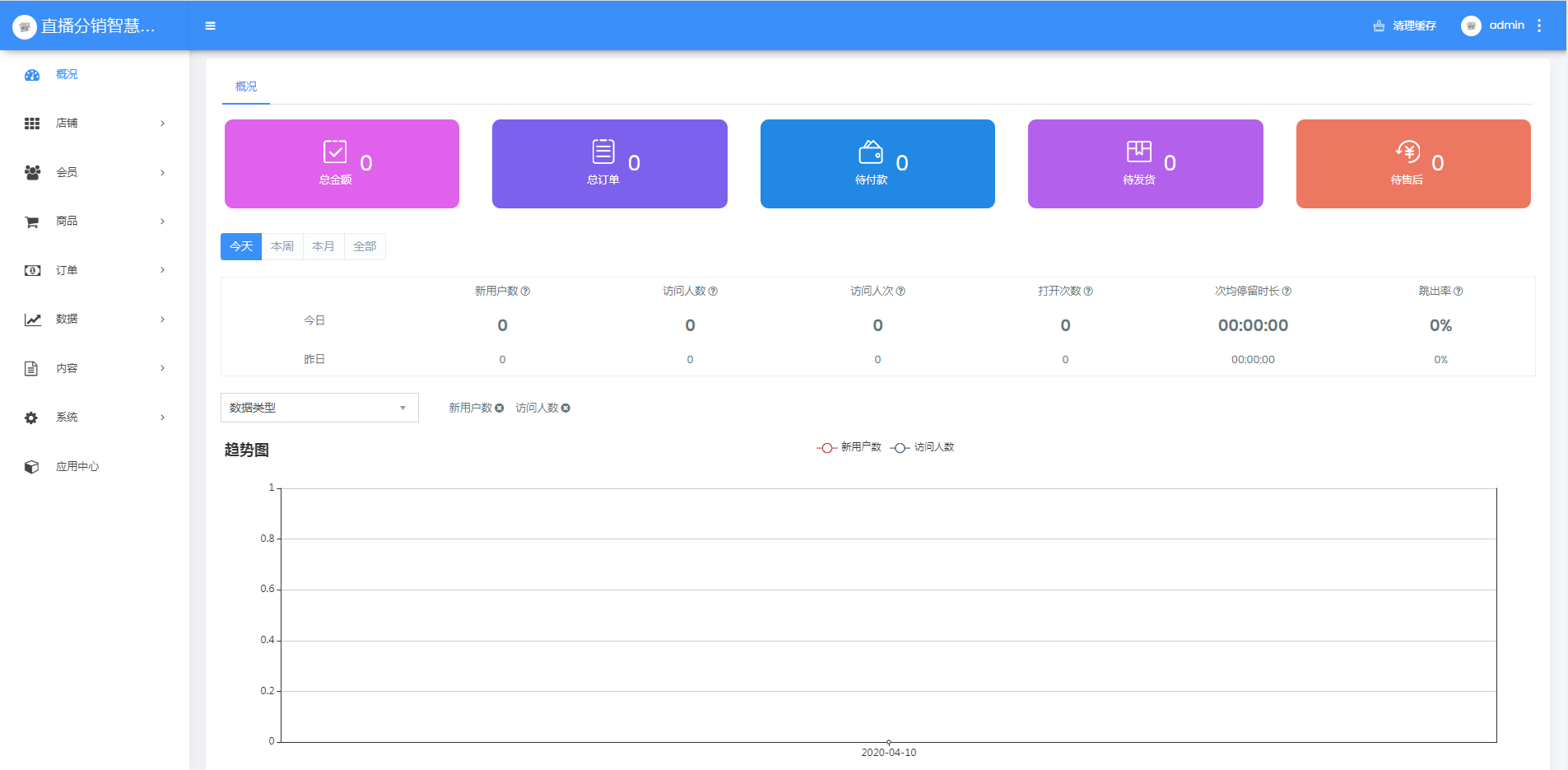Click the wallet icon on 待付款 card
1568x770 pixels.
pos(870,152)
